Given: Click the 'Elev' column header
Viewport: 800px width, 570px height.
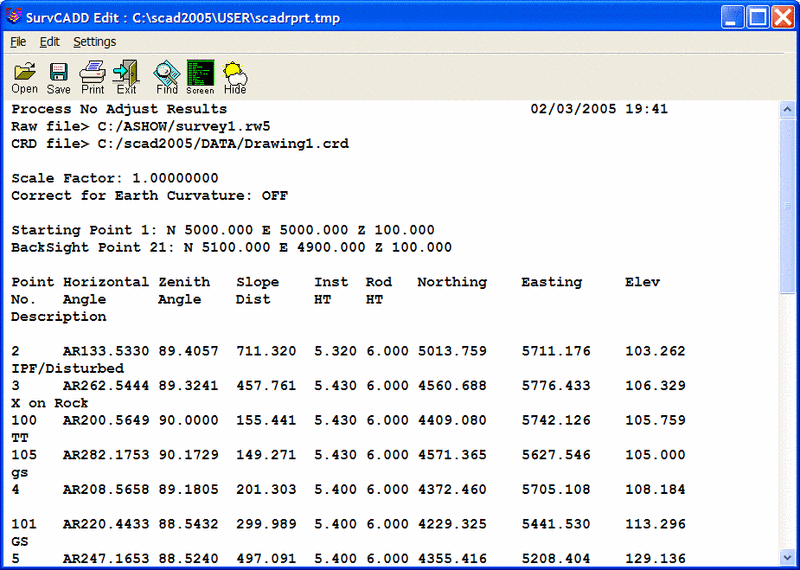Looking at the screenshot, I should click(642, 282).
